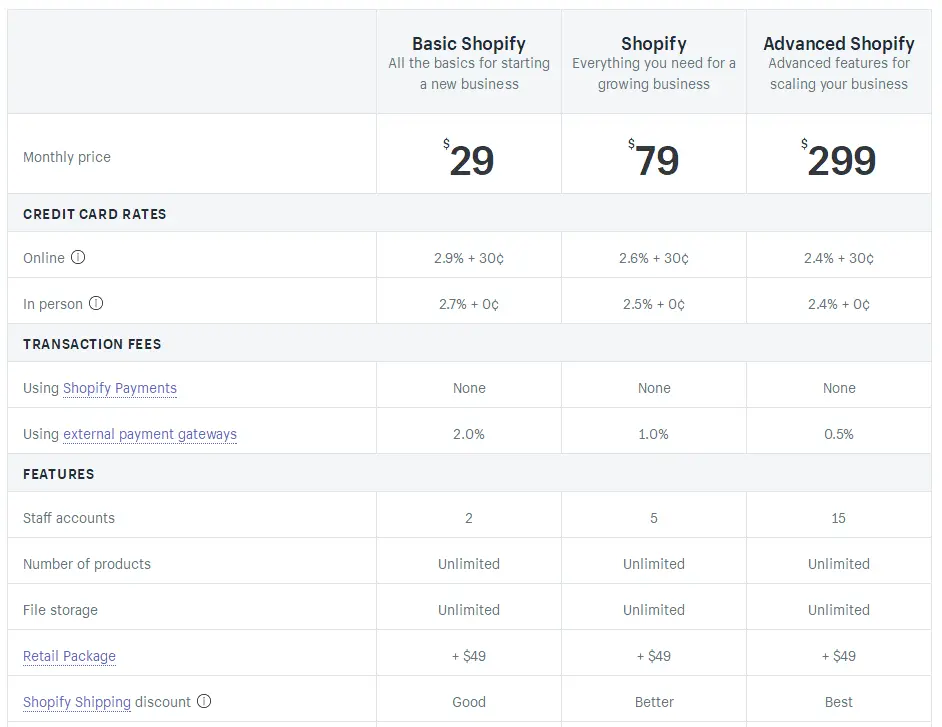This screenshot has width=942, height=727.
Task: Click the staff accounts value 15
Action: 839,518
